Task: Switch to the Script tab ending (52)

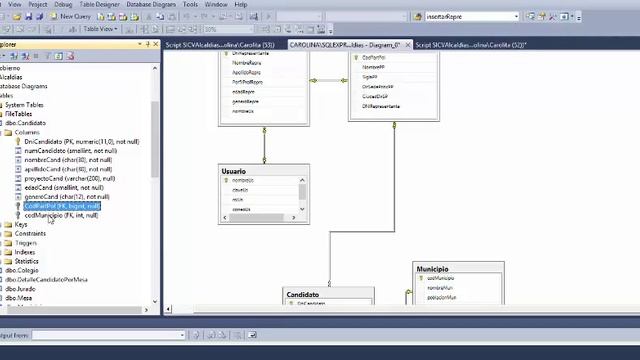Action: (x=471, y=45)
